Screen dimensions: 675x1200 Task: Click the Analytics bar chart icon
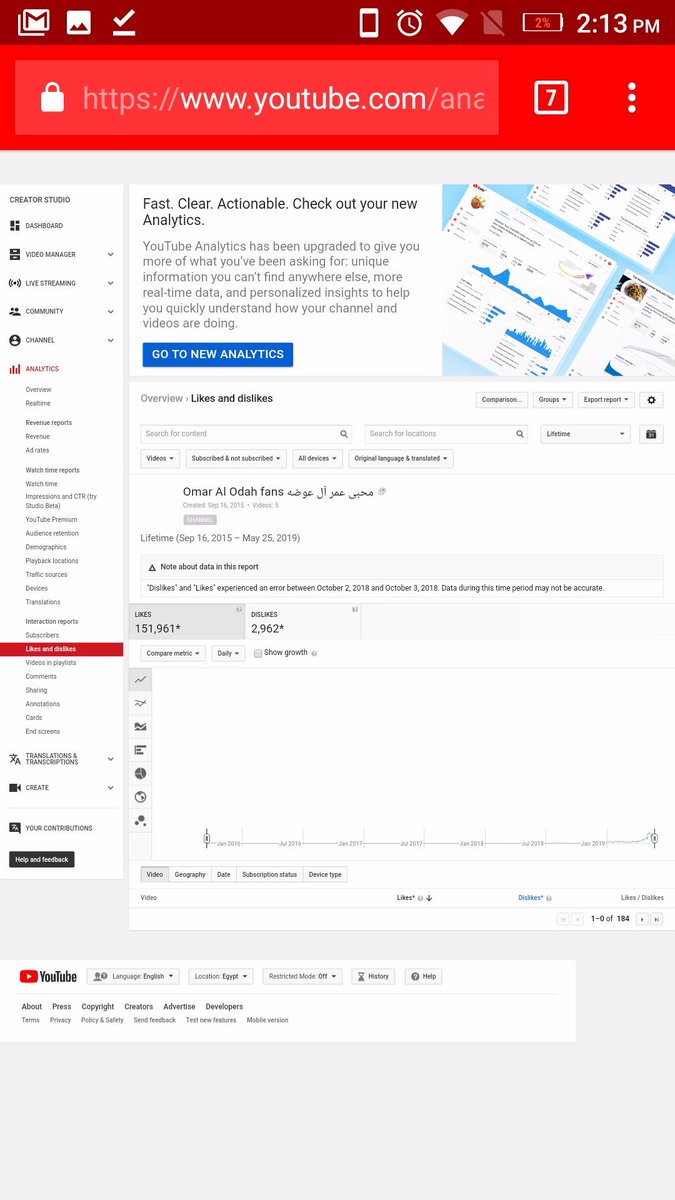[x=15, y=369]
